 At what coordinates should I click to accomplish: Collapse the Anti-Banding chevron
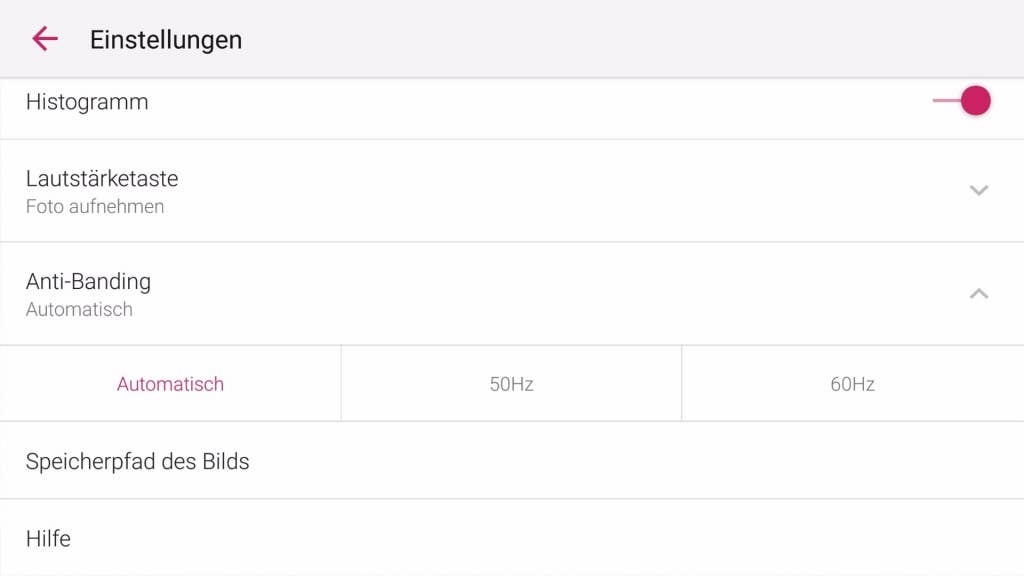pyautogui.click(x=979, y=293)
